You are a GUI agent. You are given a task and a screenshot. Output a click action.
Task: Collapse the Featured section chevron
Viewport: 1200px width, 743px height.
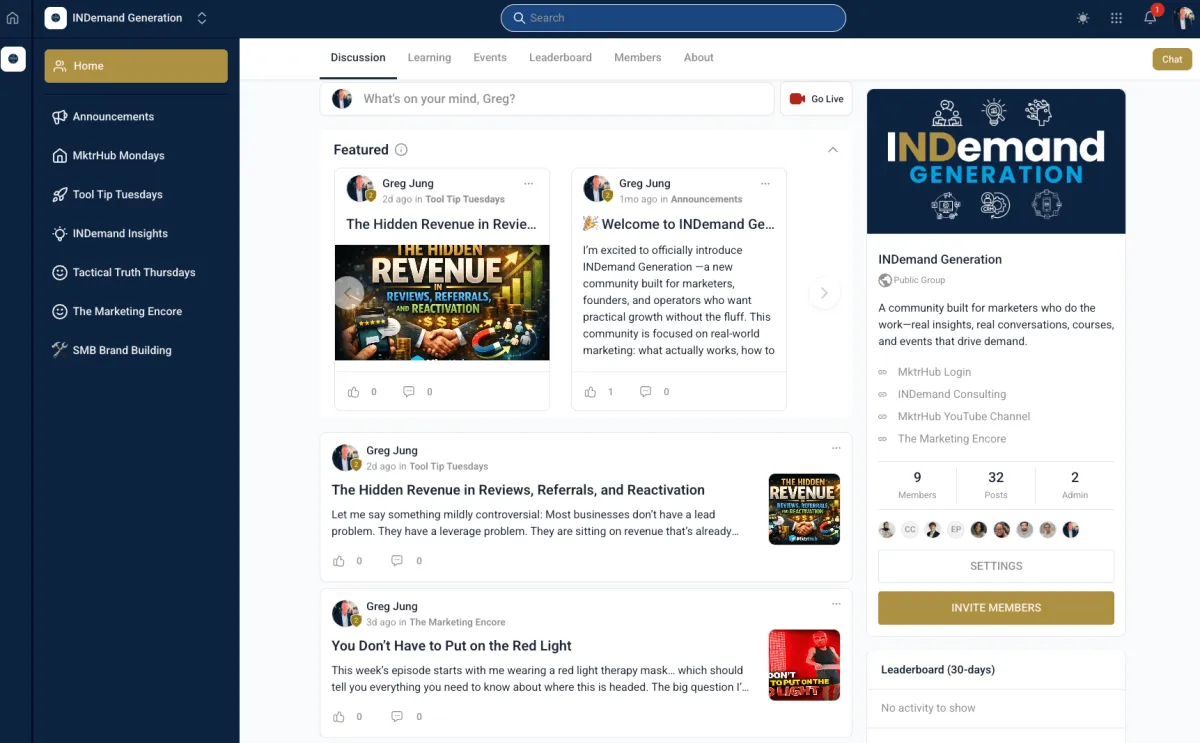832,150
